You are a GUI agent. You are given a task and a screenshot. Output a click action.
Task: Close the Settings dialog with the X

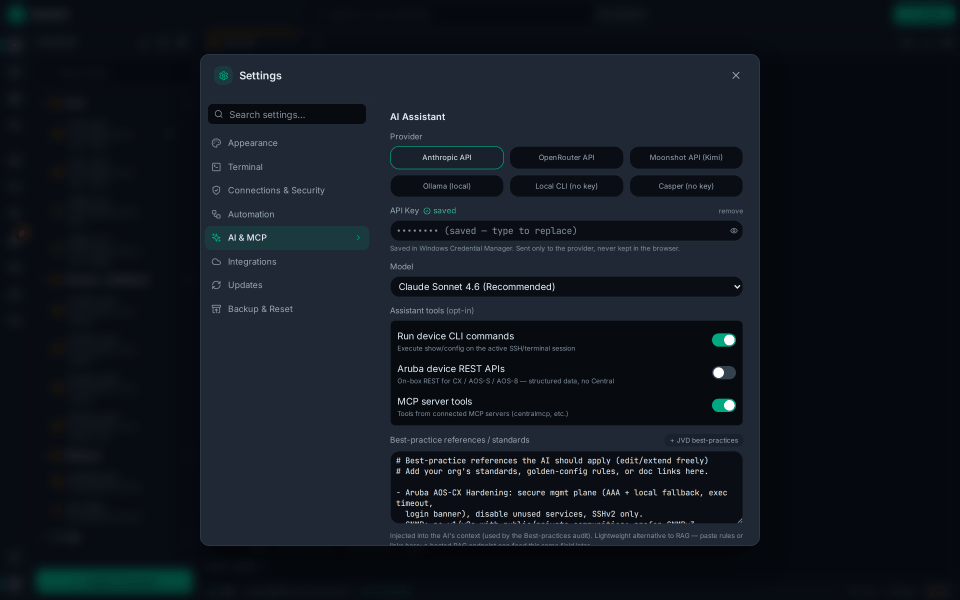point(736,75)
